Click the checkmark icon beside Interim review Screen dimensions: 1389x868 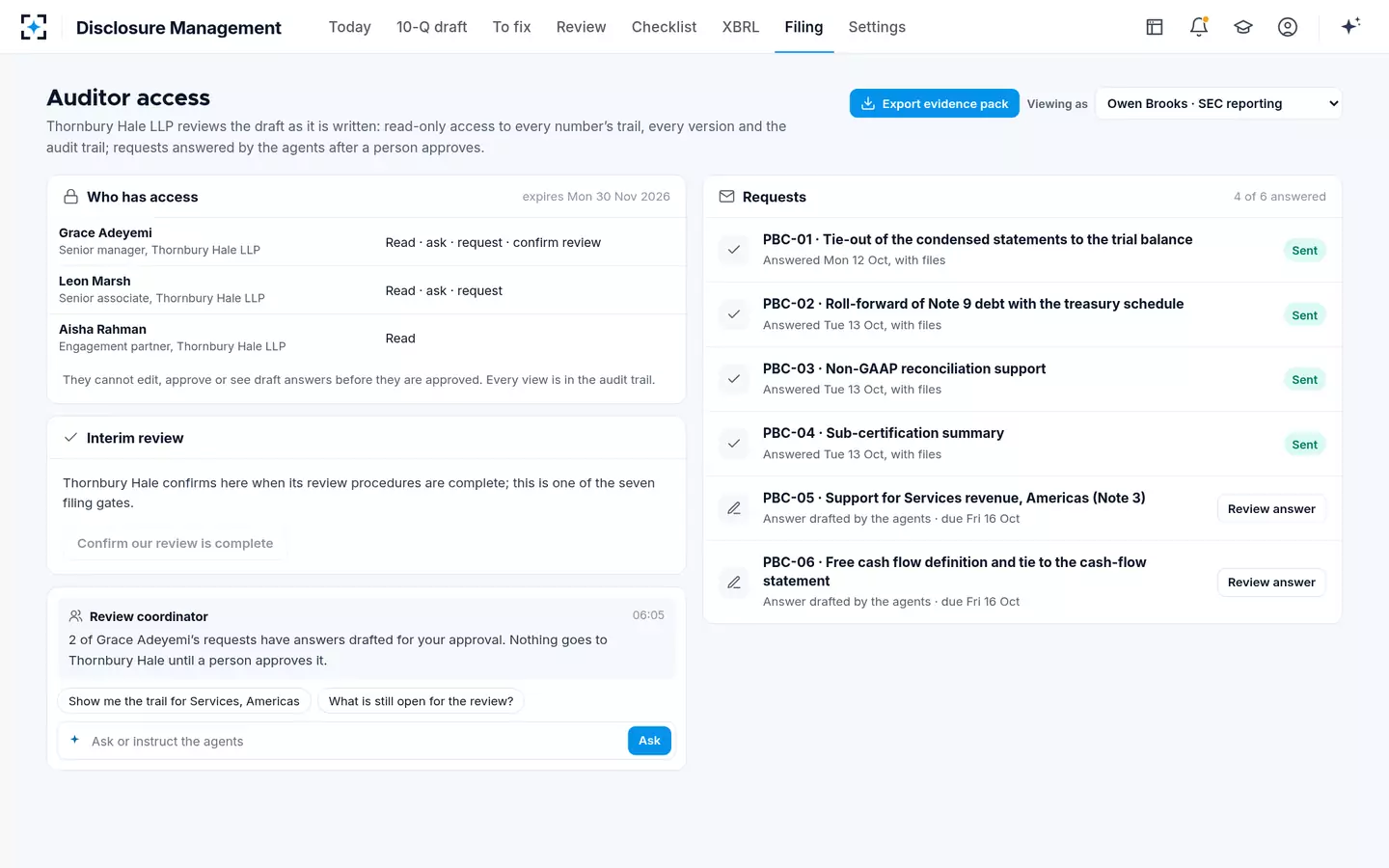(70, 438)
